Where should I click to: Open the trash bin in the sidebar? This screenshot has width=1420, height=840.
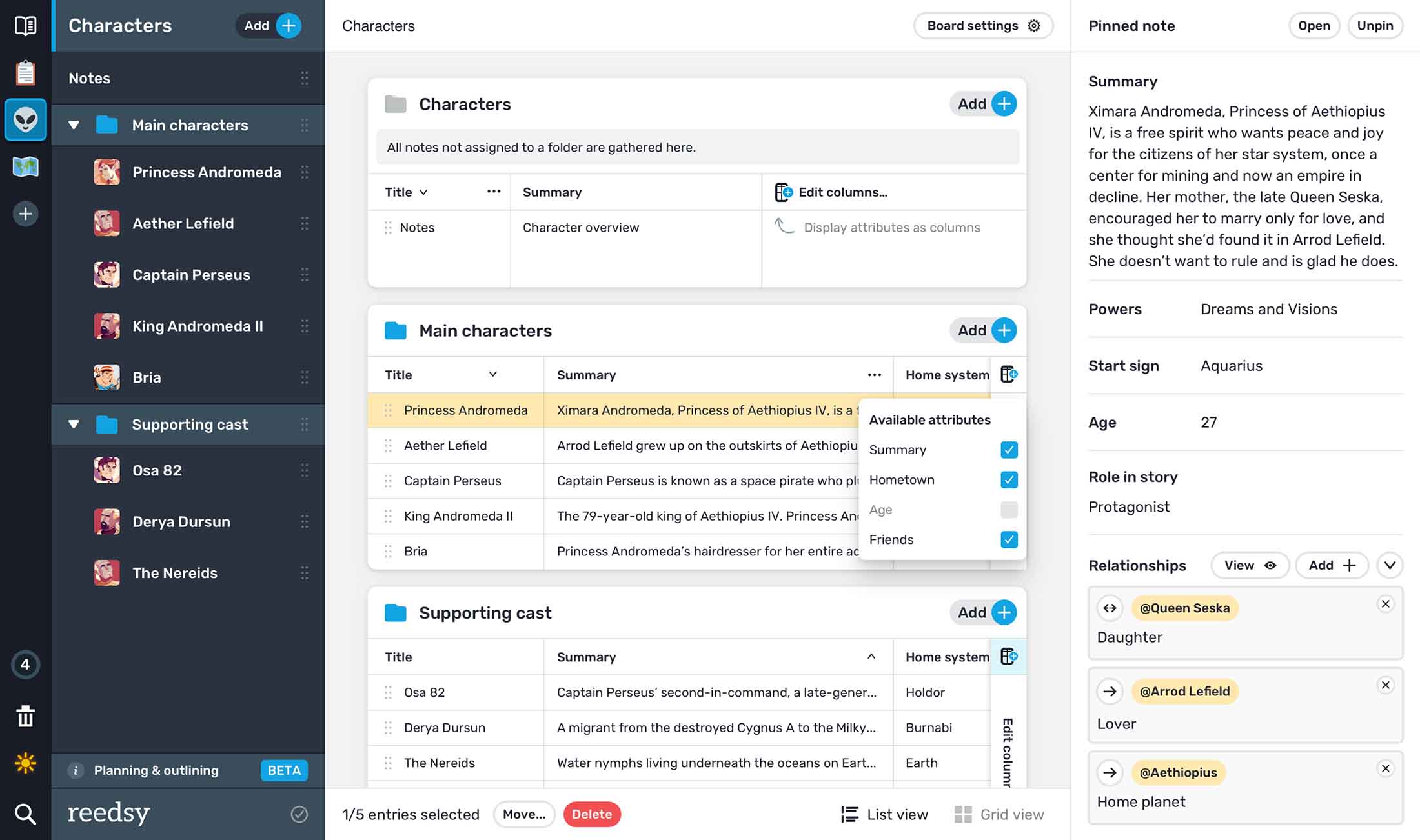pos(25,716)
